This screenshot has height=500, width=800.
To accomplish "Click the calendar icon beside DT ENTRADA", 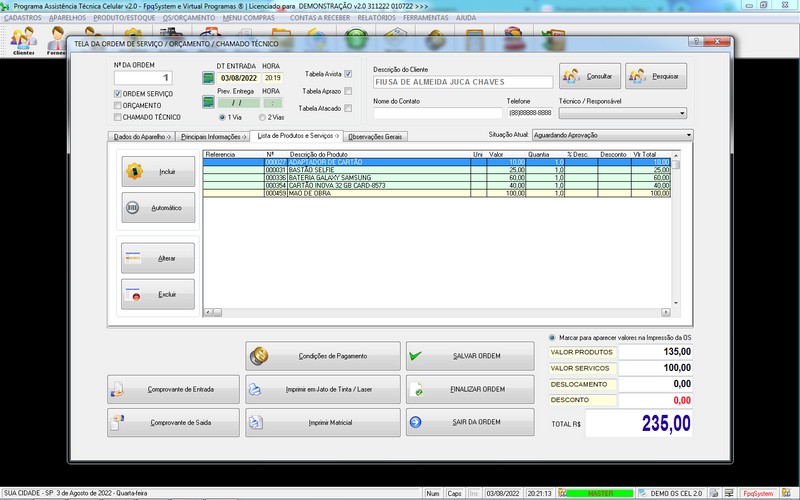I will (208, 78).
